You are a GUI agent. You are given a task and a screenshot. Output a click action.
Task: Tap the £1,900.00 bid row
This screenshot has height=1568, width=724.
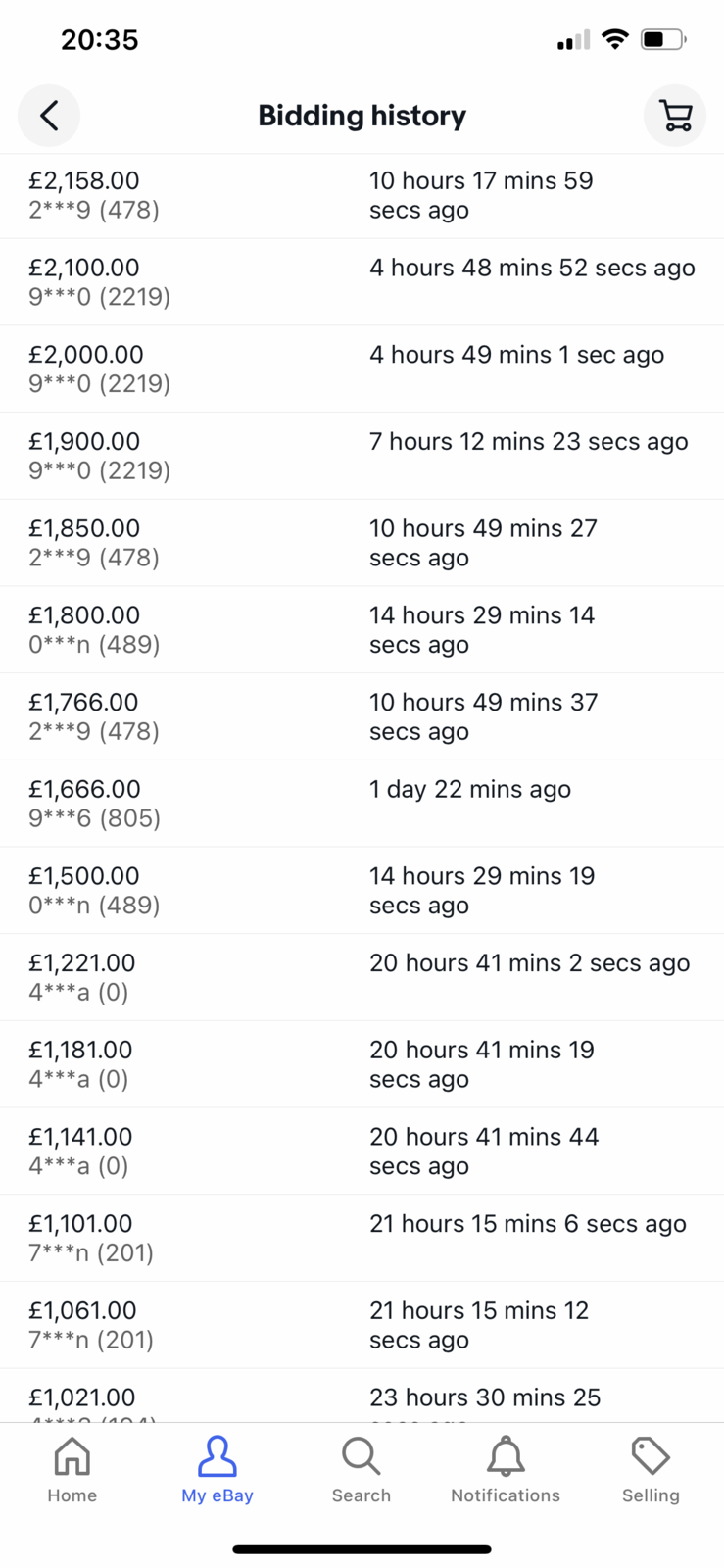pyautogui.click(x=362, y=456)
